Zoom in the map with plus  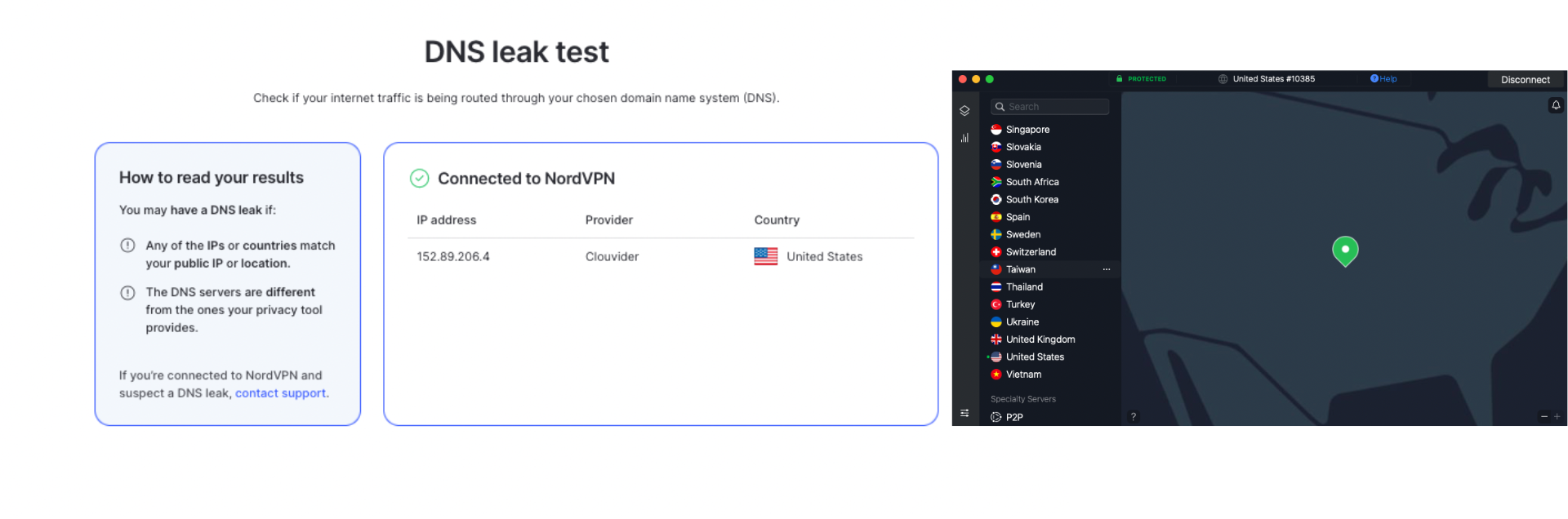1557,416
